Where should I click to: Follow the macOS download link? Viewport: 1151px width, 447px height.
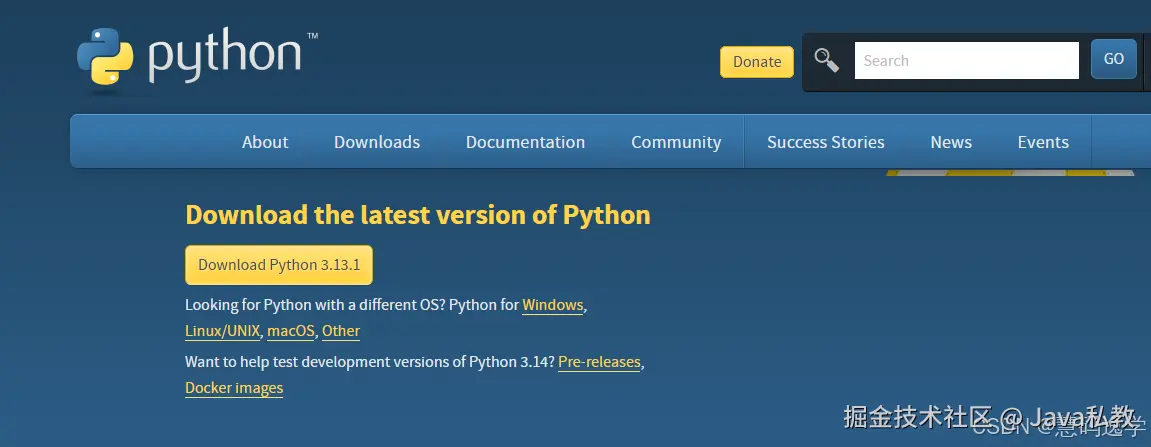[291, 331]
